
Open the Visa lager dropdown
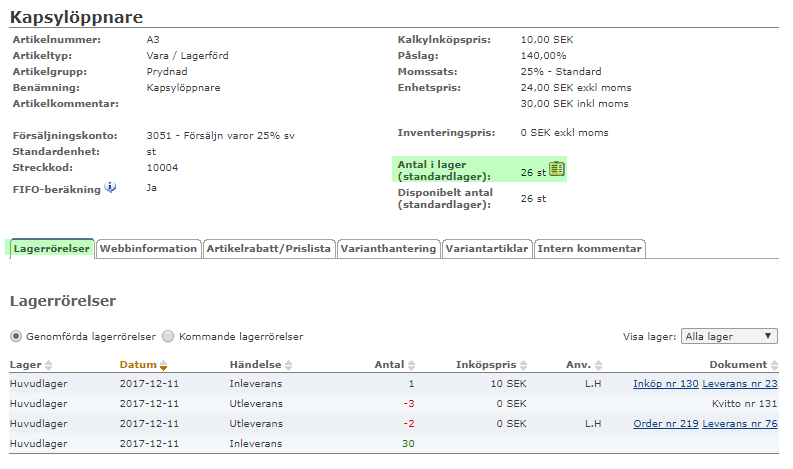pos(729,337)
